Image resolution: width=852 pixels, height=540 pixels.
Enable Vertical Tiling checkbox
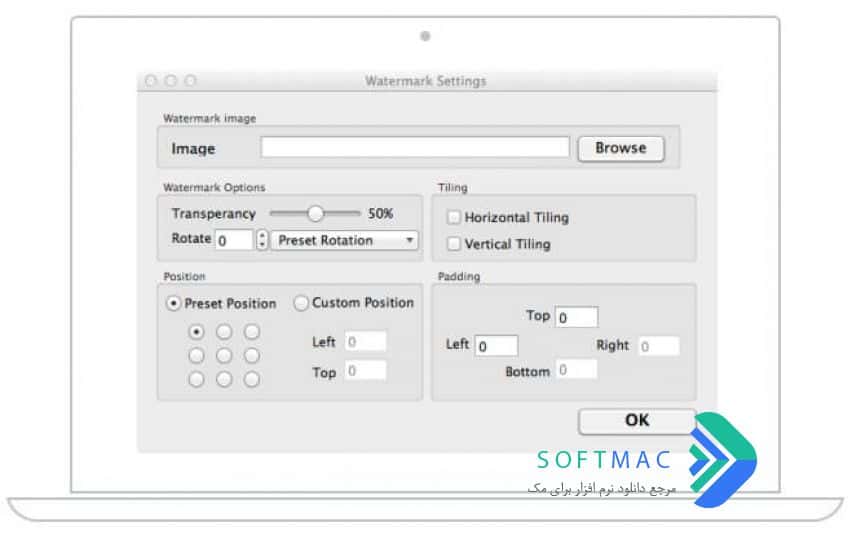click(x=453, y=243)
